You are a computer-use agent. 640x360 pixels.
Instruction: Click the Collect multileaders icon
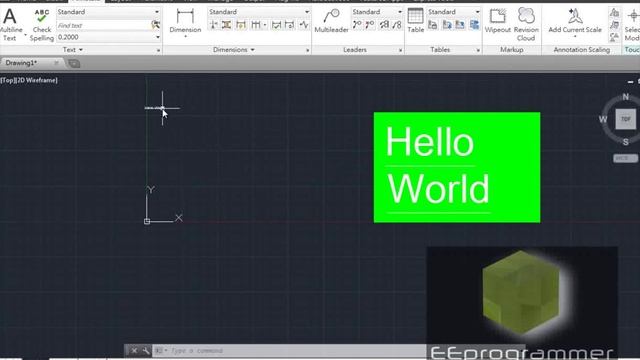pos(397,25)
